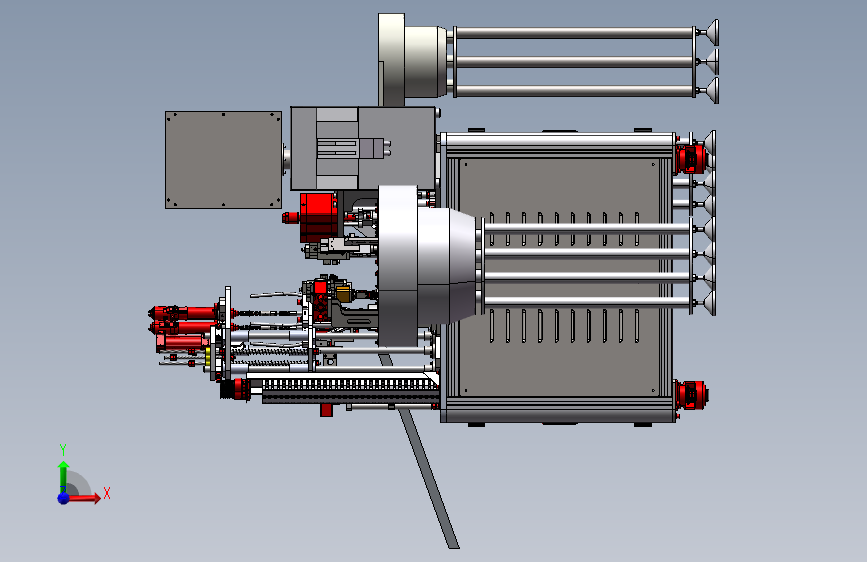Select the large silver cone-shaped drum in the center
This screenshot has height=562, width=867.
tap(427, 266)
